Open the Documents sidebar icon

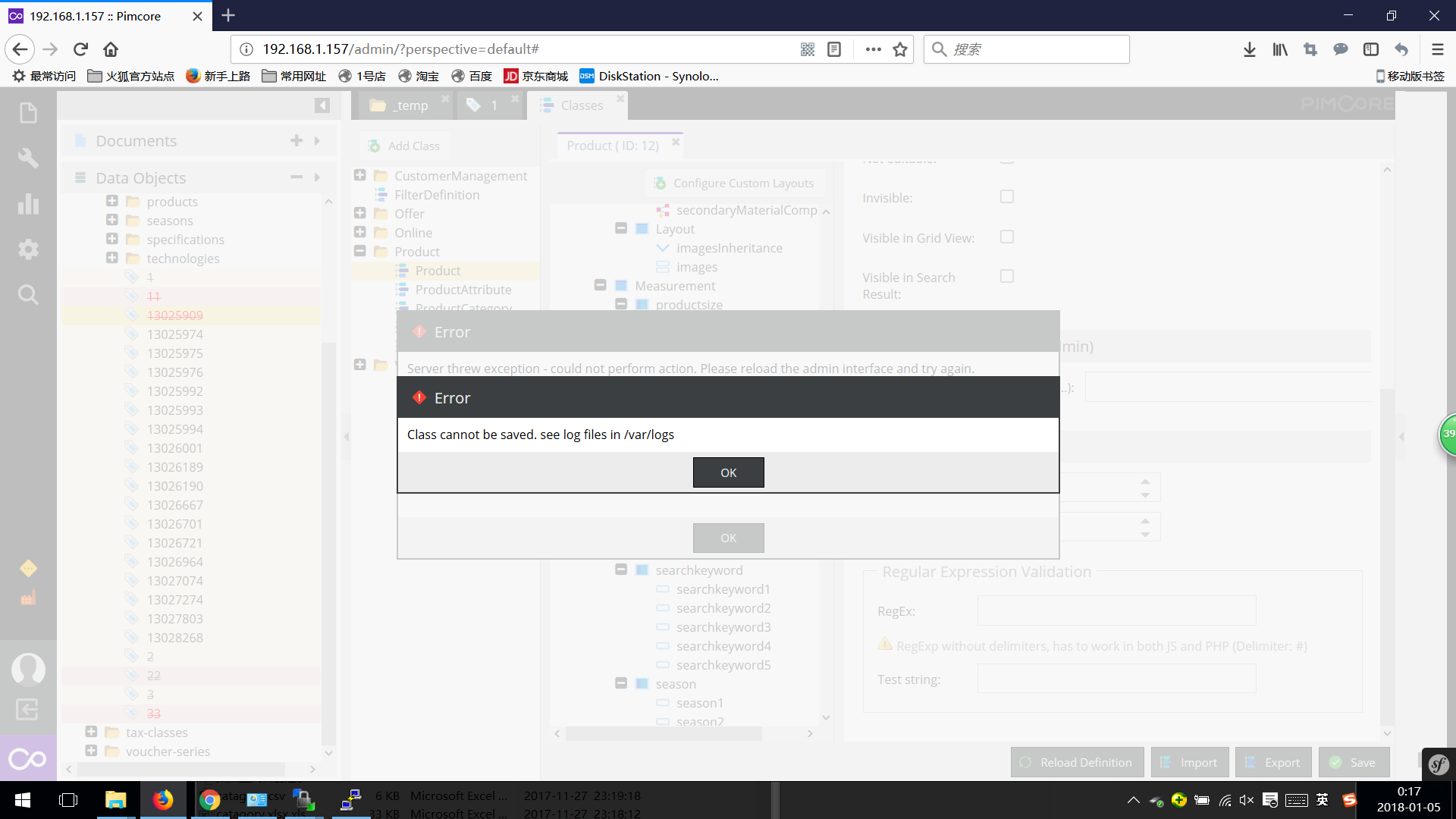pos(28,113)
